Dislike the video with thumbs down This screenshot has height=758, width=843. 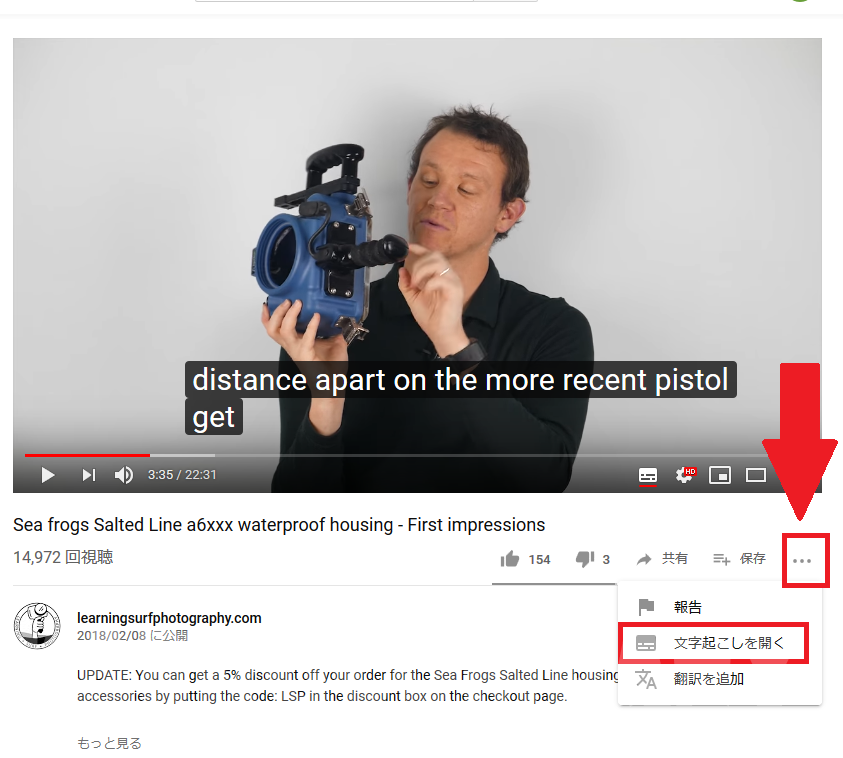tap(592, 559)
